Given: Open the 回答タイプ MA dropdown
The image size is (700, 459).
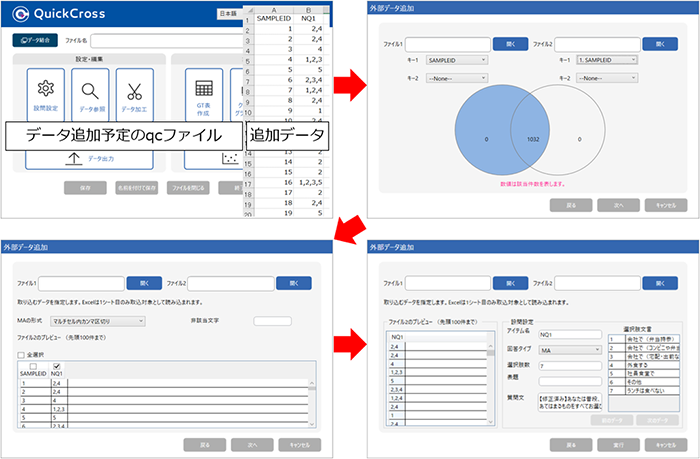Looking at the screenshot, I should [570, 351].
